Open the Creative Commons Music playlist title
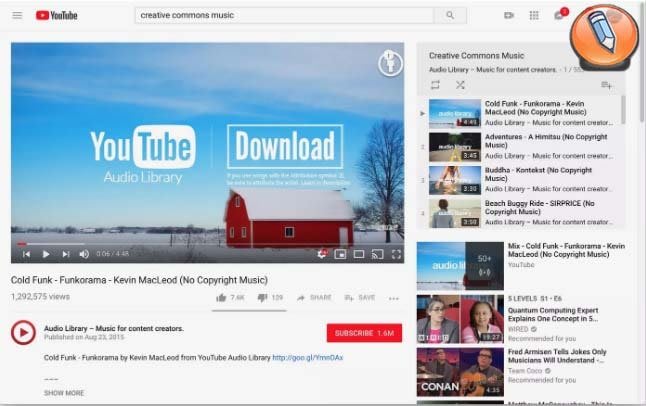This screenshot has height=406, width=646. pyautogui.click(x=476, y=56)
